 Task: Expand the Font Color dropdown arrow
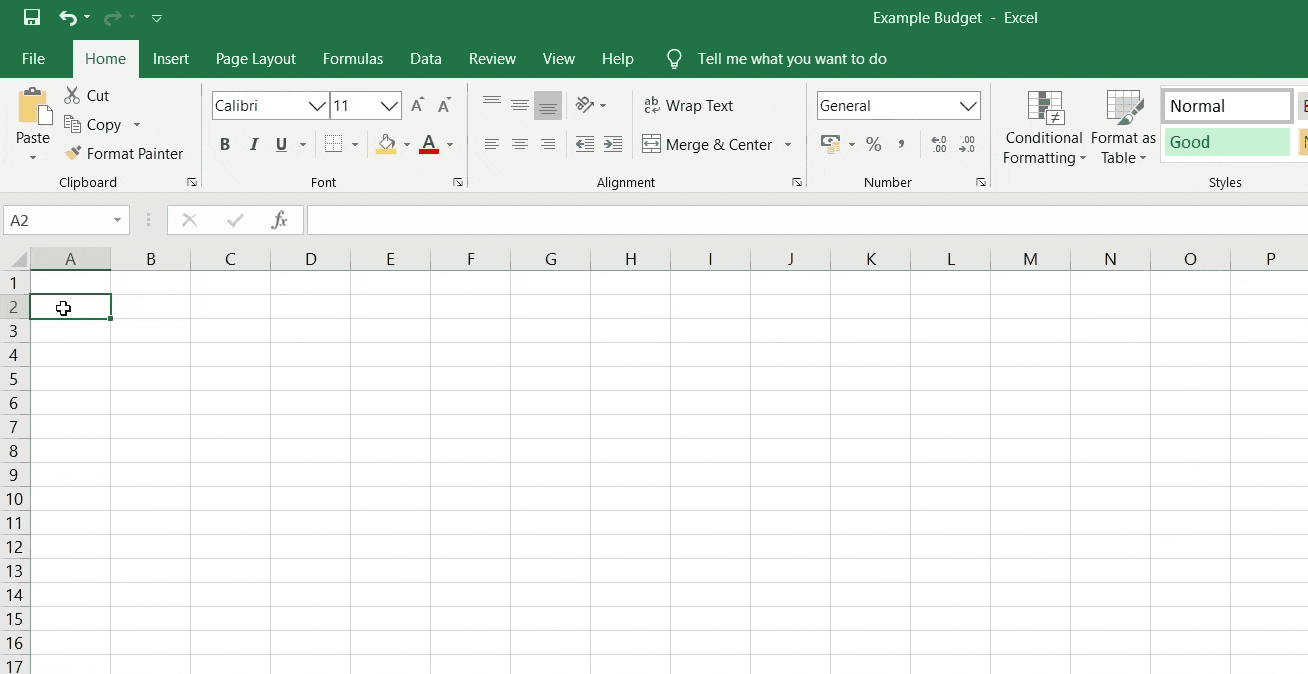450,145
